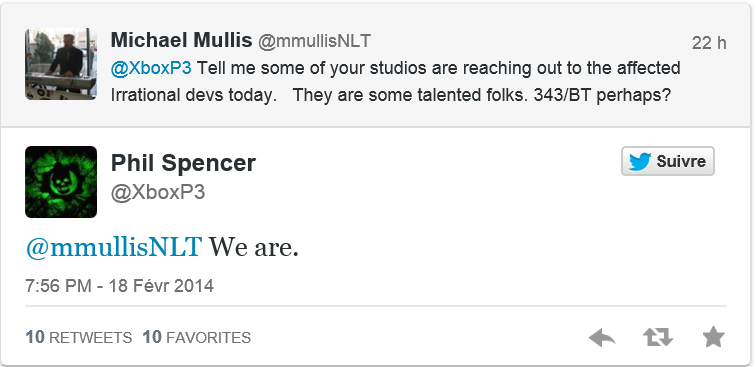Open Phil Spencer's green skull avatar
The image size is (756, 367).
coord(61,182)
